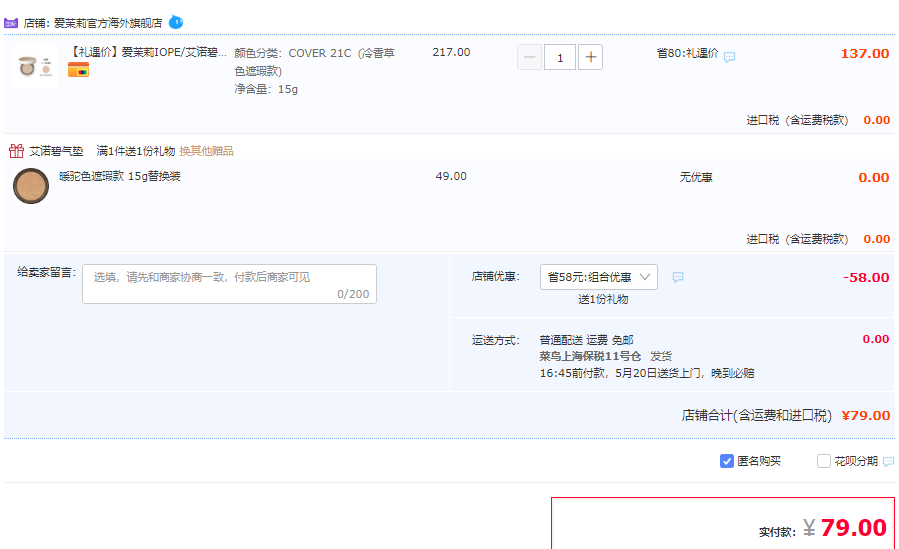Click the credit card payment icon
Image resolution: width=899 pixels, height=549 pixels.
click(x=79, y=70)
